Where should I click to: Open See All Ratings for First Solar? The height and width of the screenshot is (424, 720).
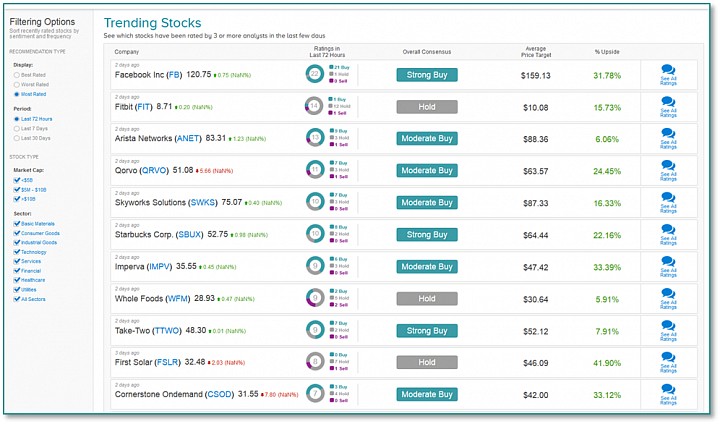point(668,363)
